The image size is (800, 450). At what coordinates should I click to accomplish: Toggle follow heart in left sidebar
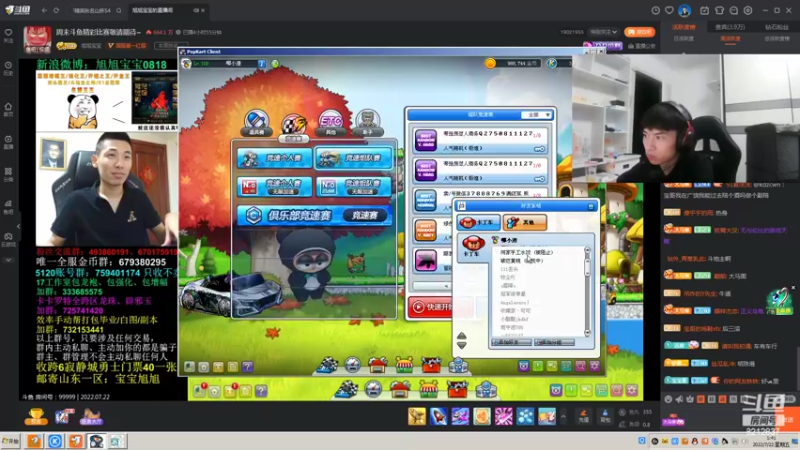8,35
